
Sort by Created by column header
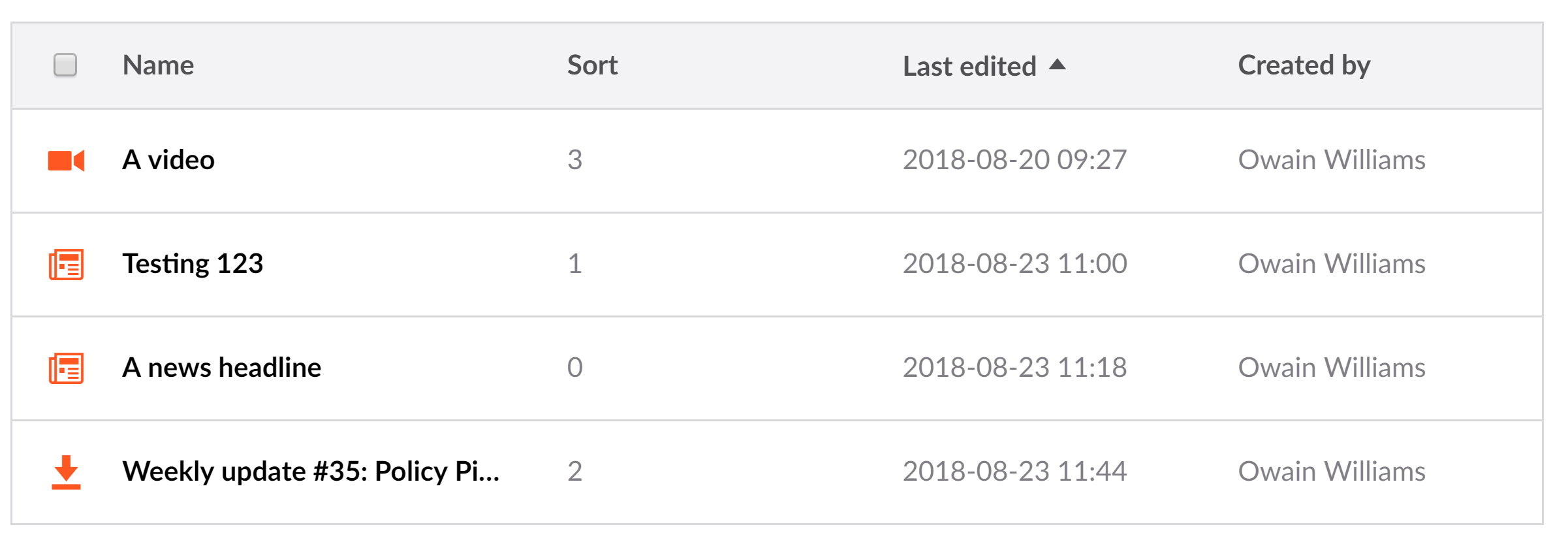pyautogui.click(x=1304, y=65)
